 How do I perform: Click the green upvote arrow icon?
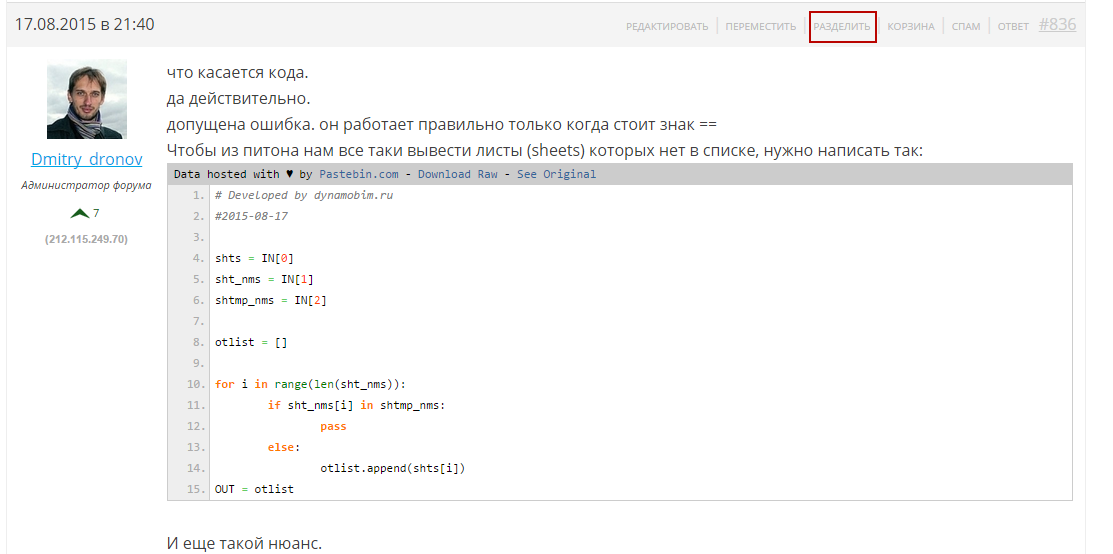click(x=80, y=213)
